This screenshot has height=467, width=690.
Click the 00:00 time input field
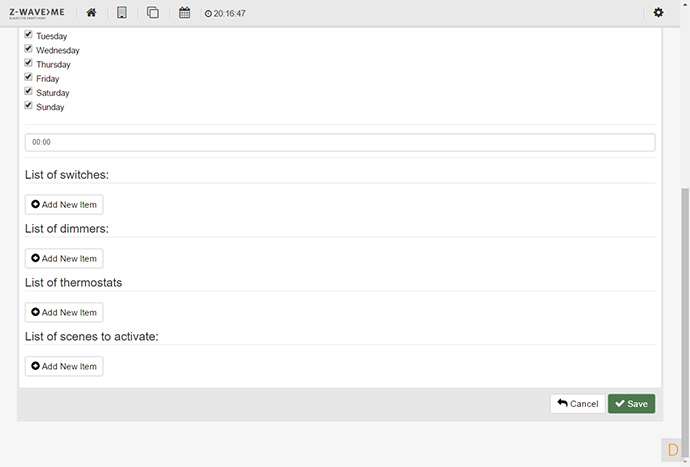[x=340, y=142]
